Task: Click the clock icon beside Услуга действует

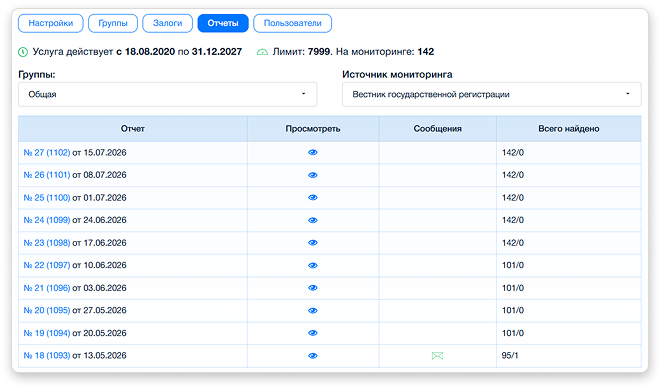Action: (x=23, y=52)
